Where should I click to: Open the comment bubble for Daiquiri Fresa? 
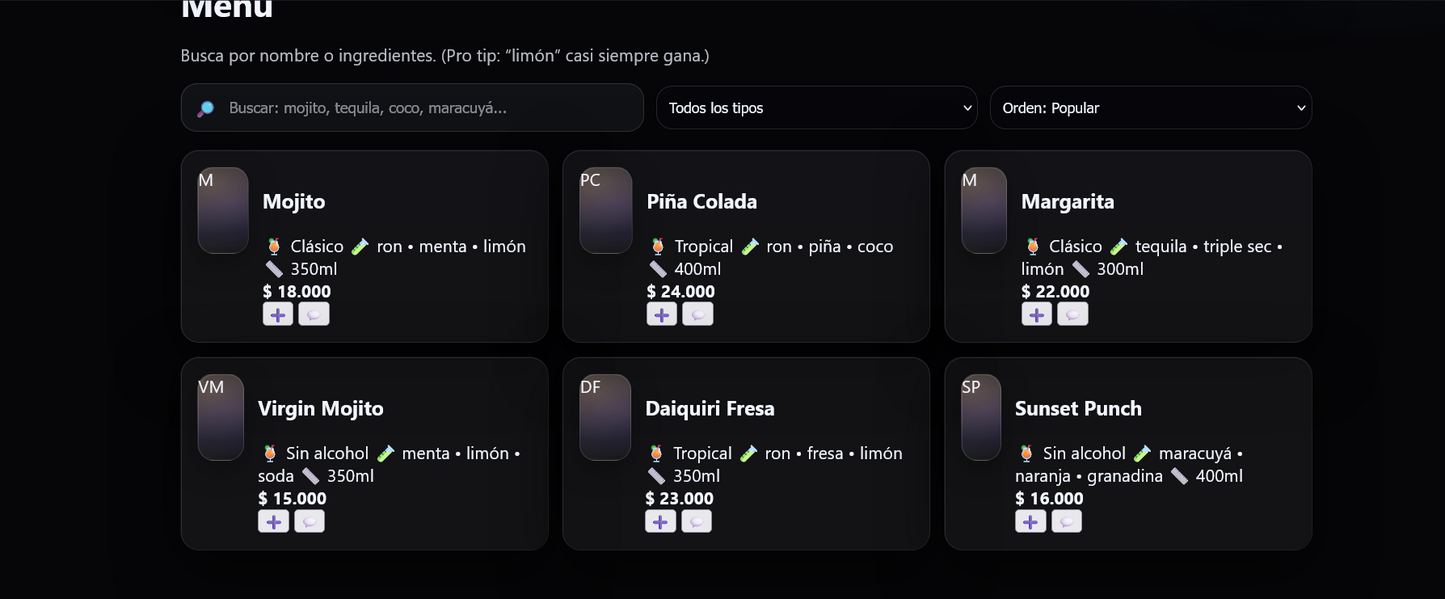[697, 521]
